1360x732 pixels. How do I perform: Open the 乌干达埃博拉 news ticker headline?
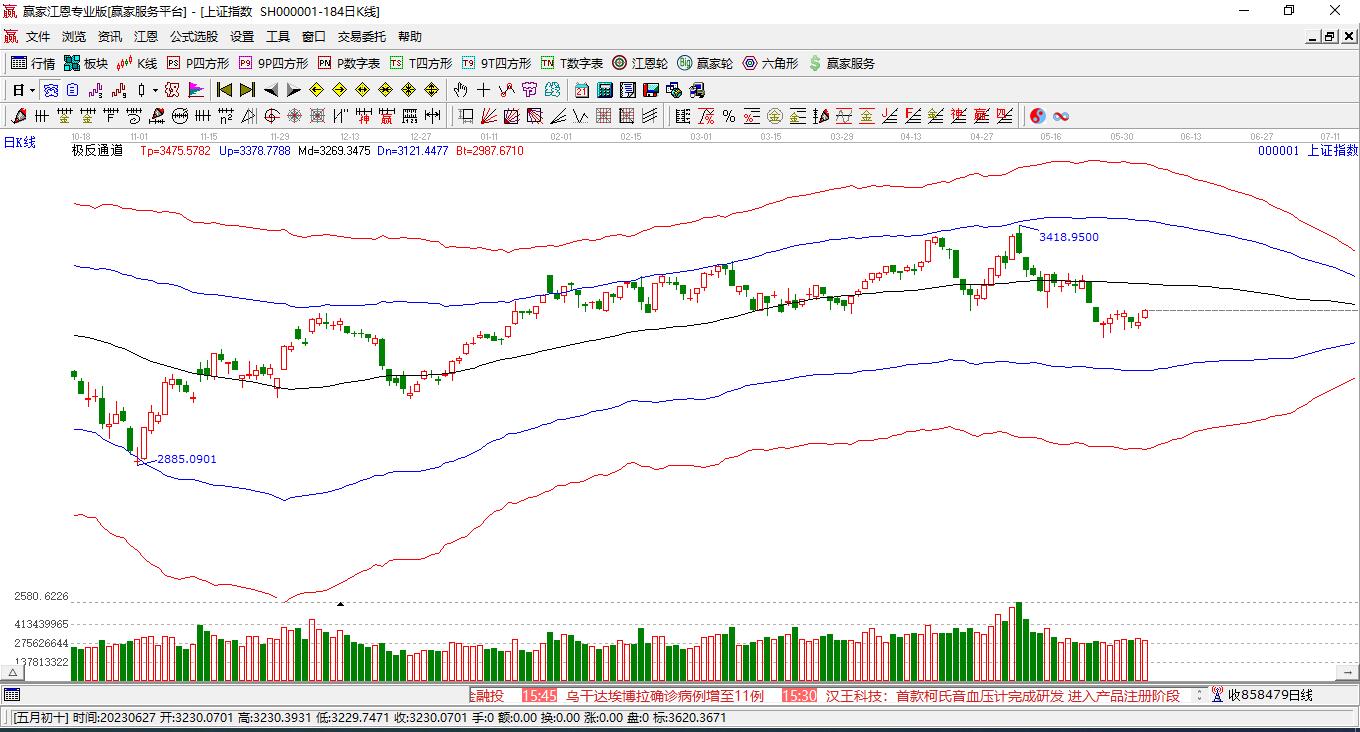(x=664, y=696)
